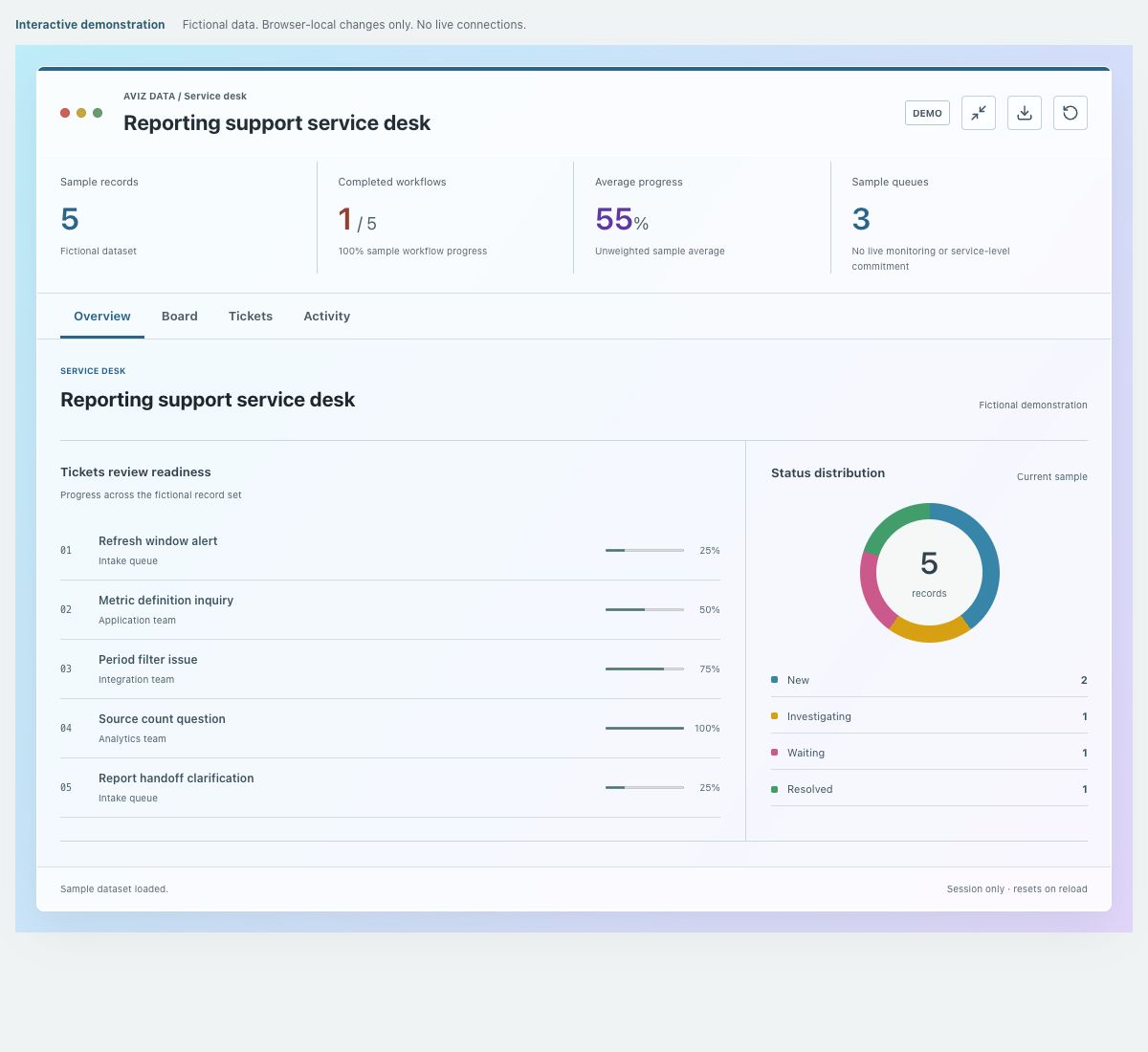Viewport: 1148px width, 1052px height.
Task: Click the 55% average progress value
Action: click(622, 219)
